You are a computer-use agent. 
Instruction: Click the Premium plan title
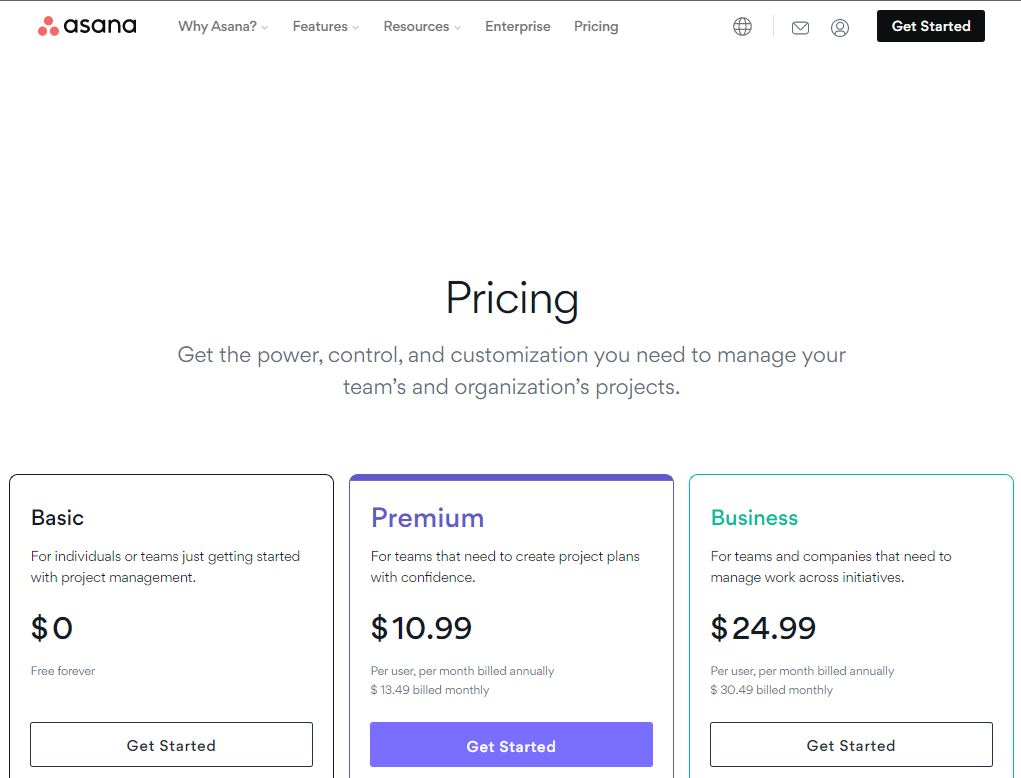427,518
